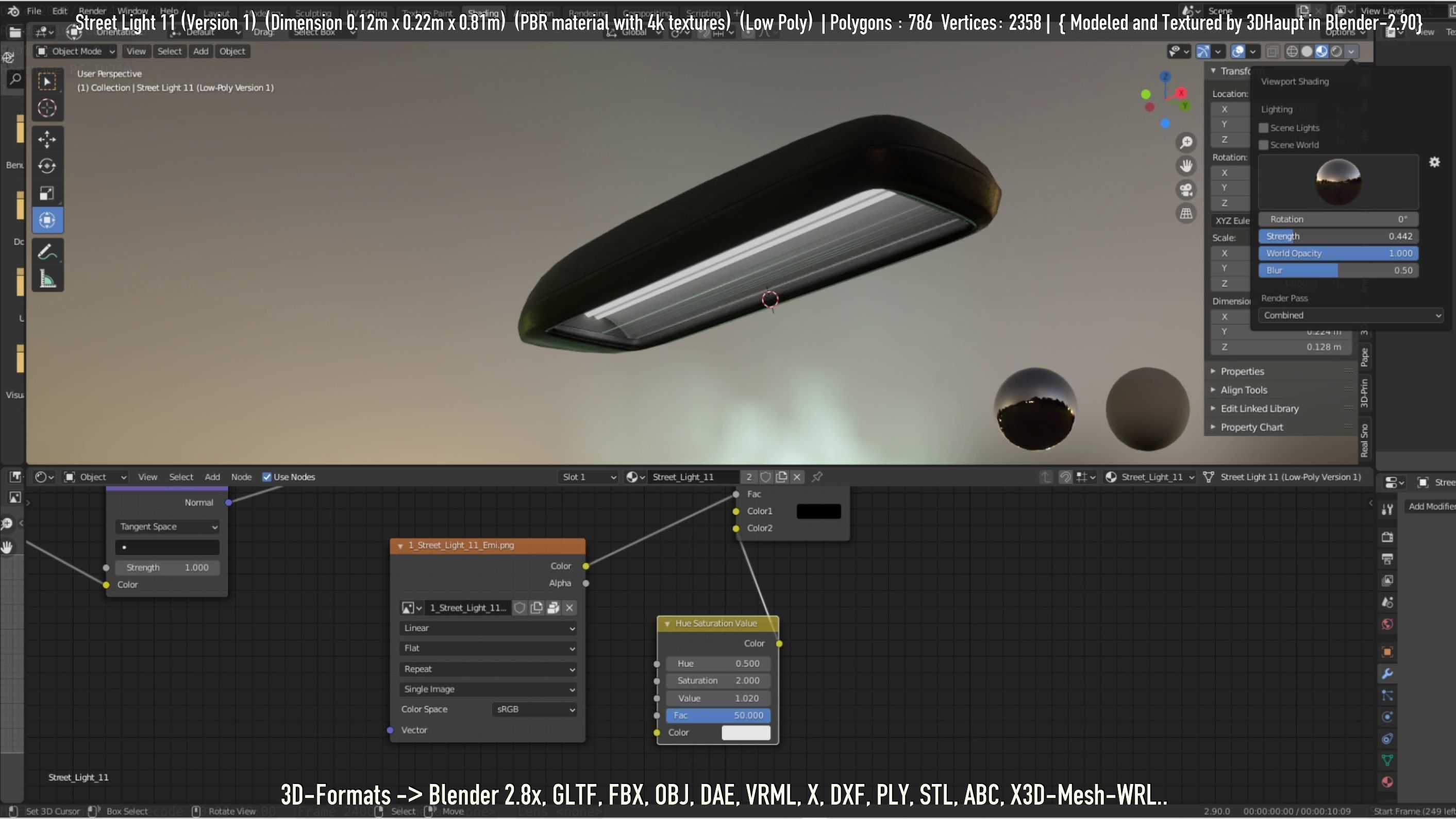1456x819 pixels.
Task: Select the Scale tool
Action: [x=47, y=193]
